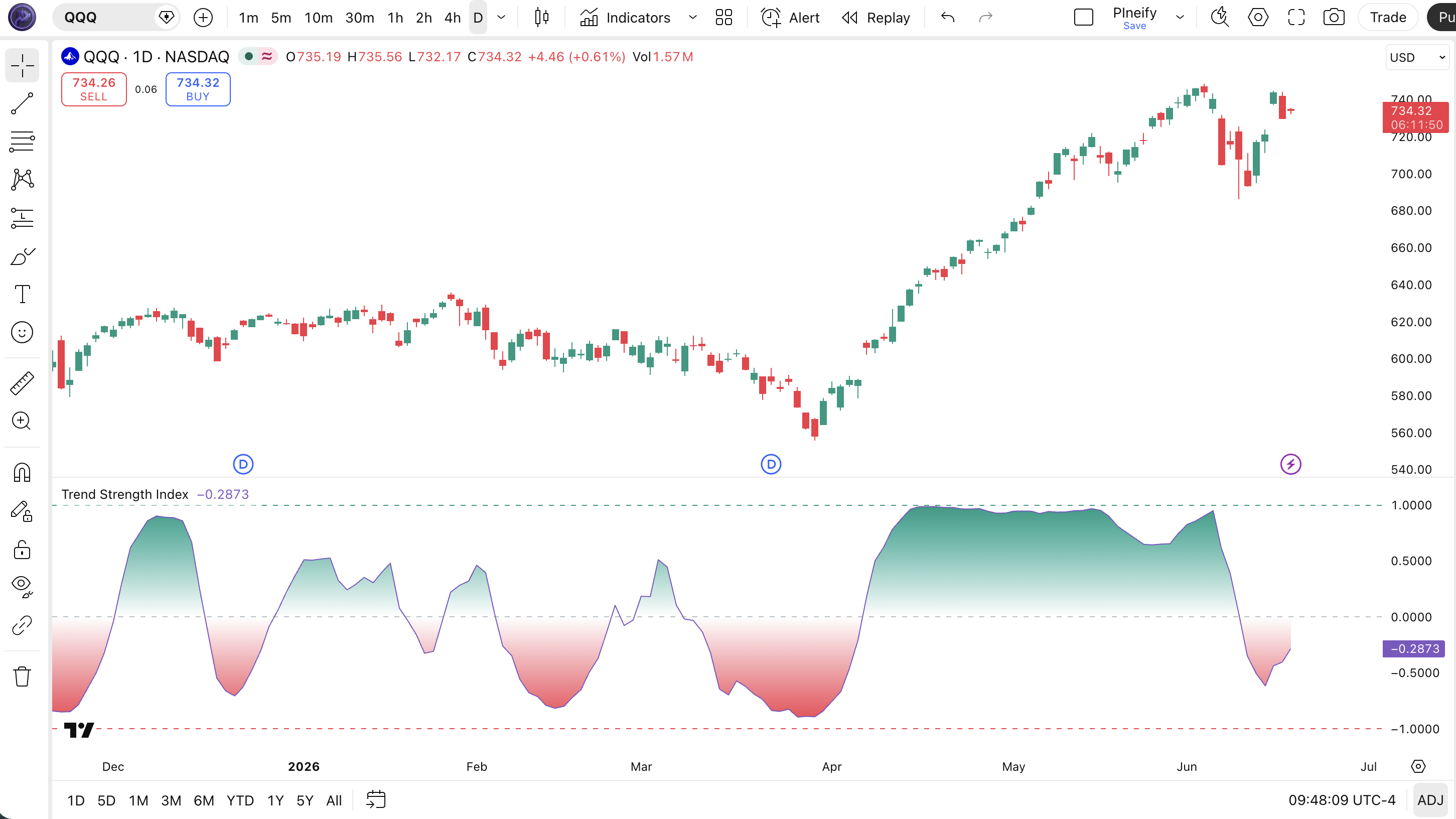1456x819 pixels.
Task: Open the emoji icons tool
Action: 22,332
